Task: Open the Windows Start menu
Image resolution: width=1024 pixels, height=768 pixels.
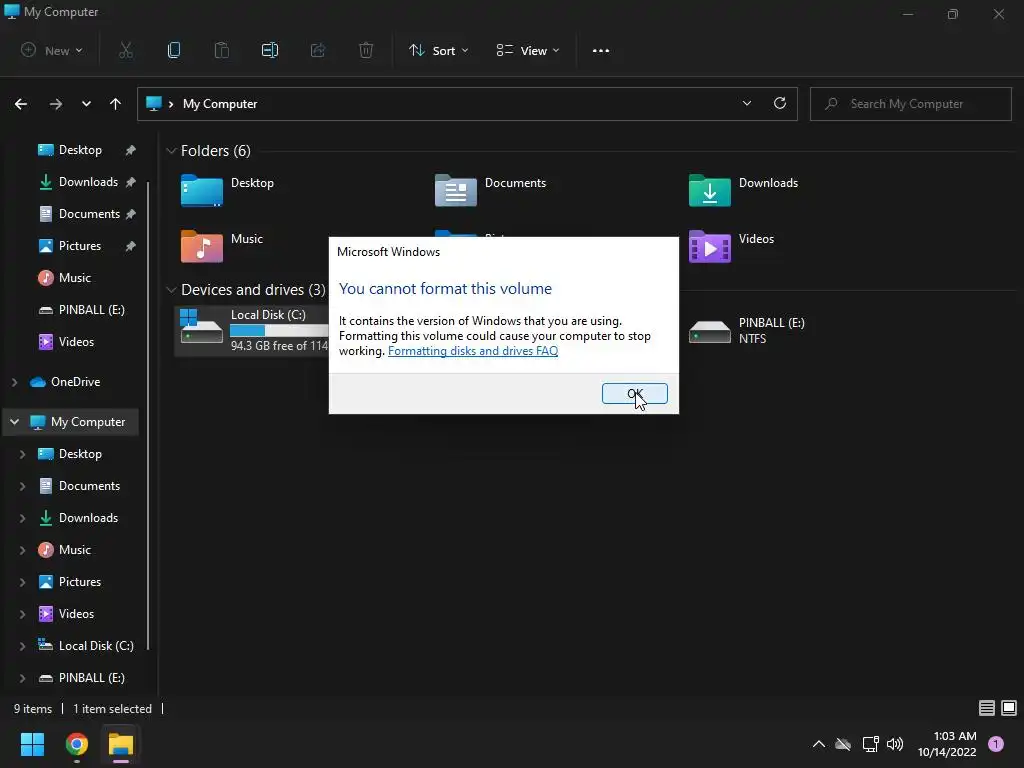Action: coord(32,744)
